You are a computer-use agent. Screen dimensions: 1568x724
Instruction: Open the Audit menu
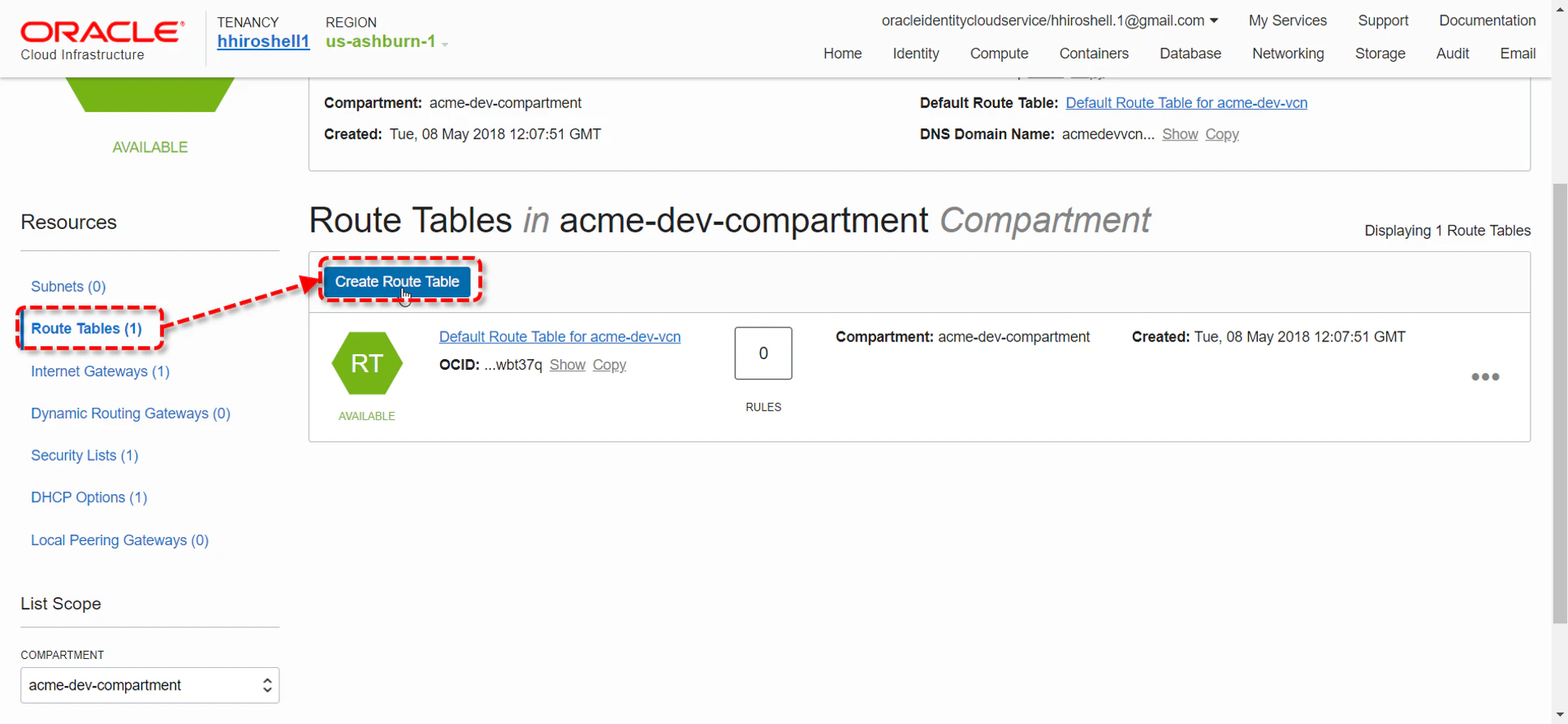point(1452,54)
